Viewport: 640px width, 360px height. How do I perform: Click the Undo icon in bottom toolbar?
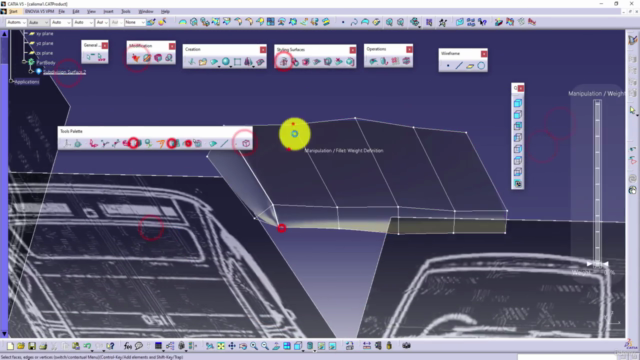coord(87,346)
